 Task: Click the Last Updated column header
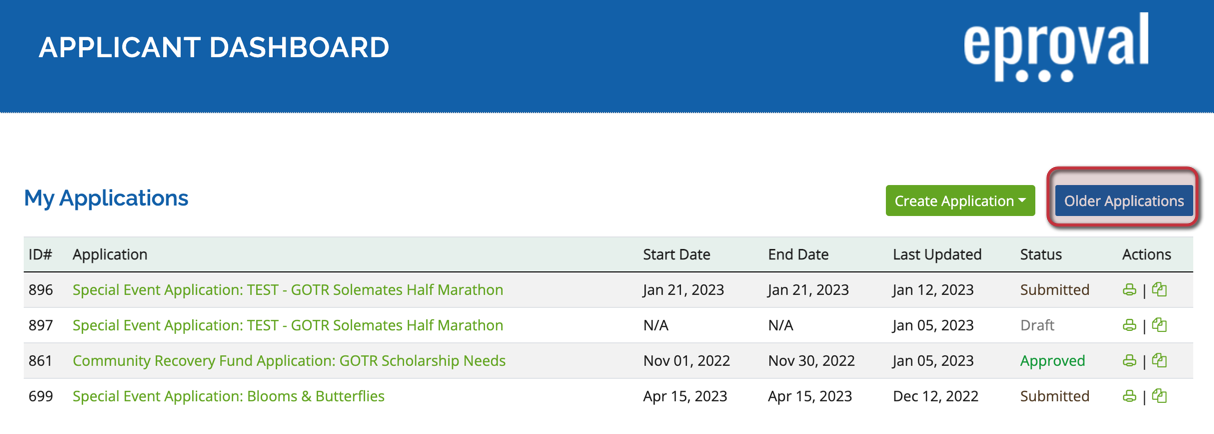point(937,254)
